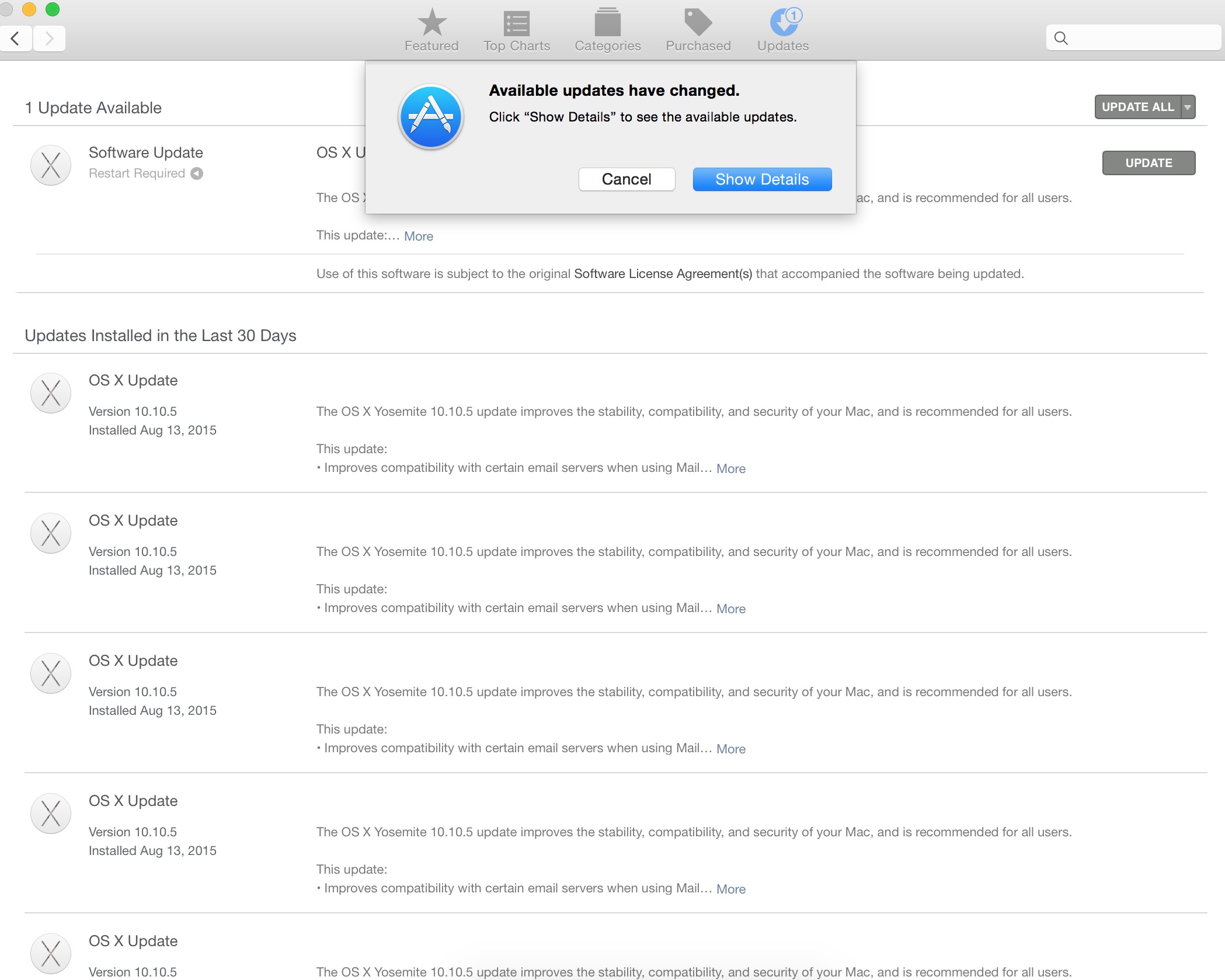Click the back navigation arrow

click(16, 39)
